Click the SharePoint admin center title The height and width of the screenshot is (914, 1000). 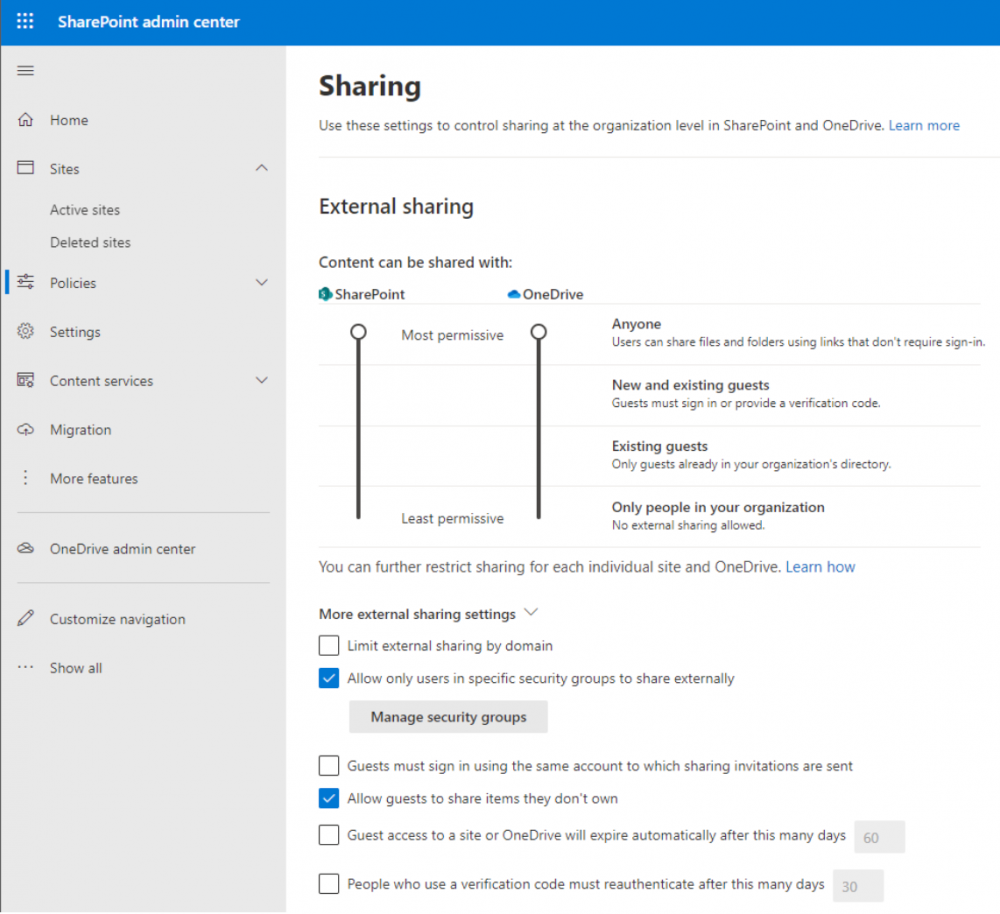[x=149, y=22]
